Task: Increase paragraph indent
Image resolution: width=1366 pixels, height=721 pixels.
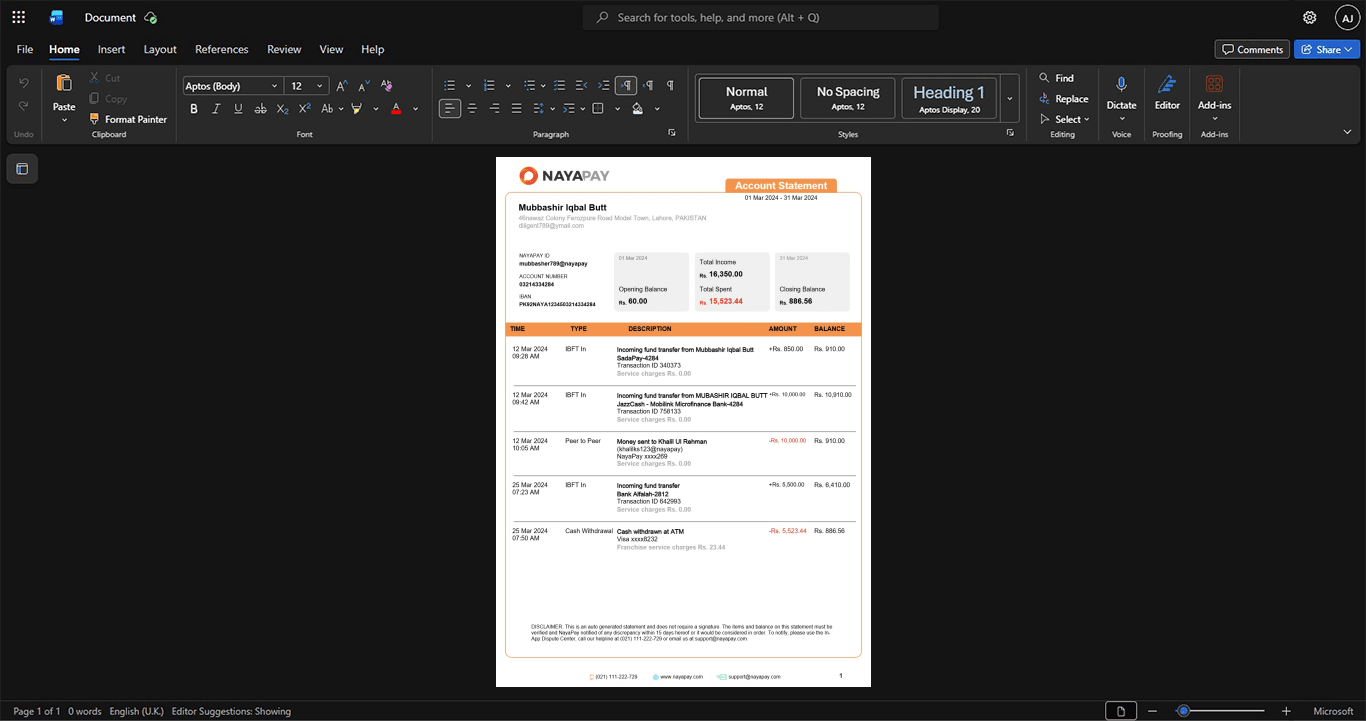Action: (x=603, y=86)
